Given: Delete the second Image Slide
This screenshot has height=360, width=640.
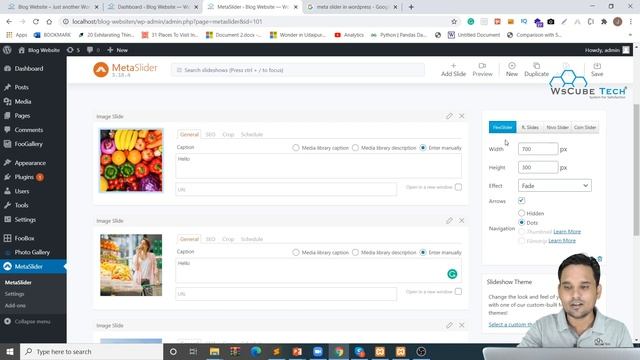Looking at the screenshot, I should click(x=461, y=220).
